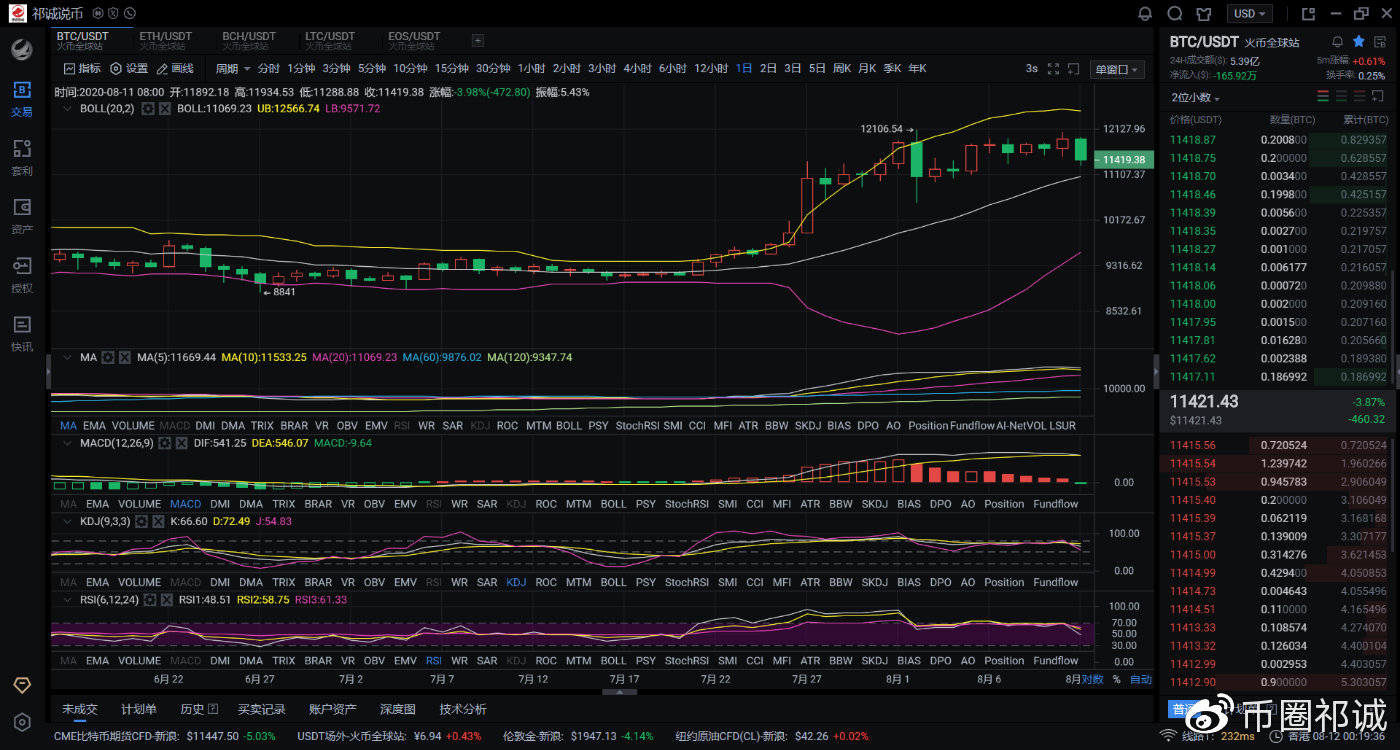Select the 4小时 timeframe
1400x750 pixels.
(x=637, y=69)
